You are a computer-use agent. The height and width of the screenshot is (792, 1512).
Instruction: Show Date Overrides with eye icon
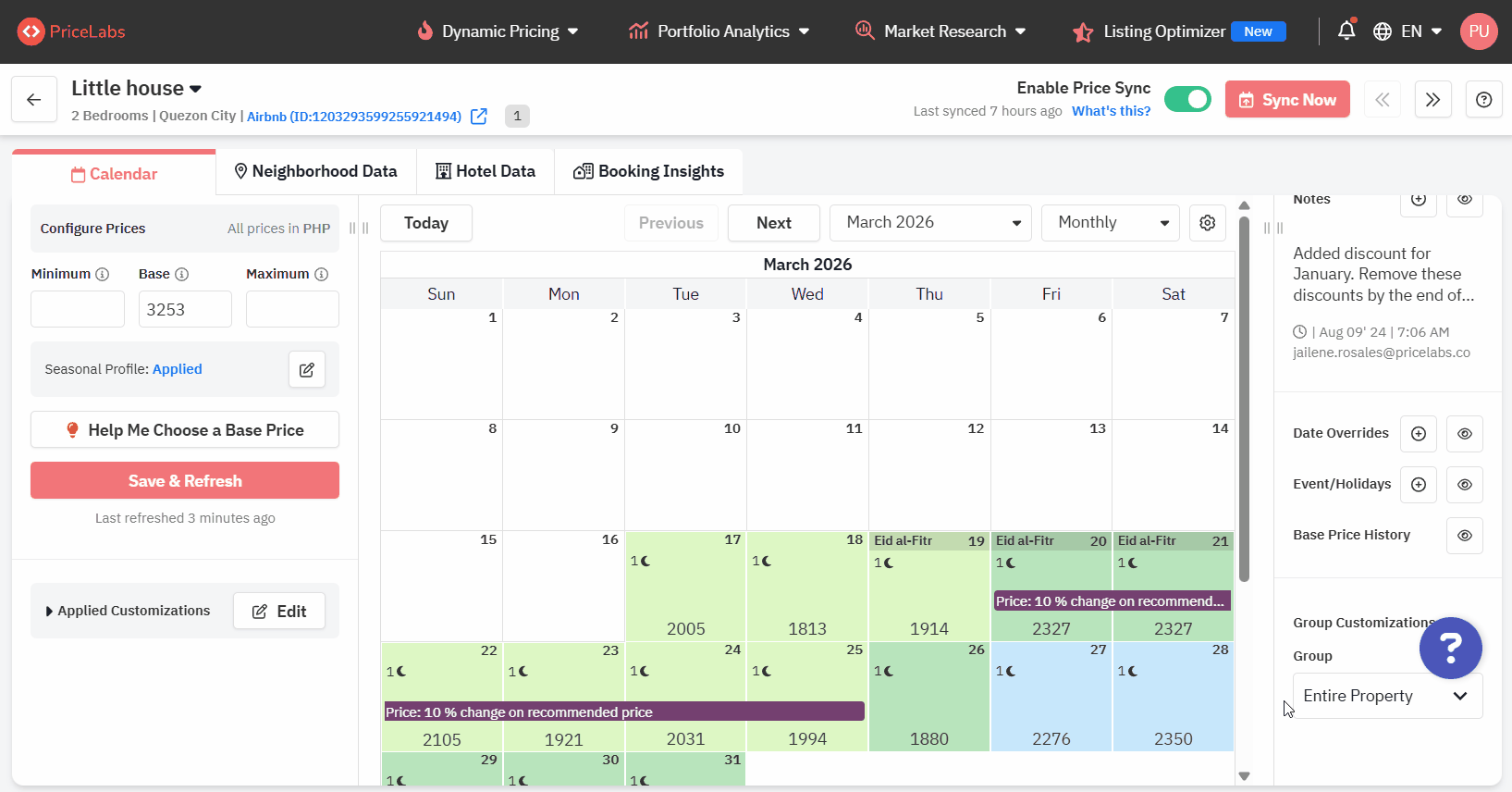pos(1464,434)
